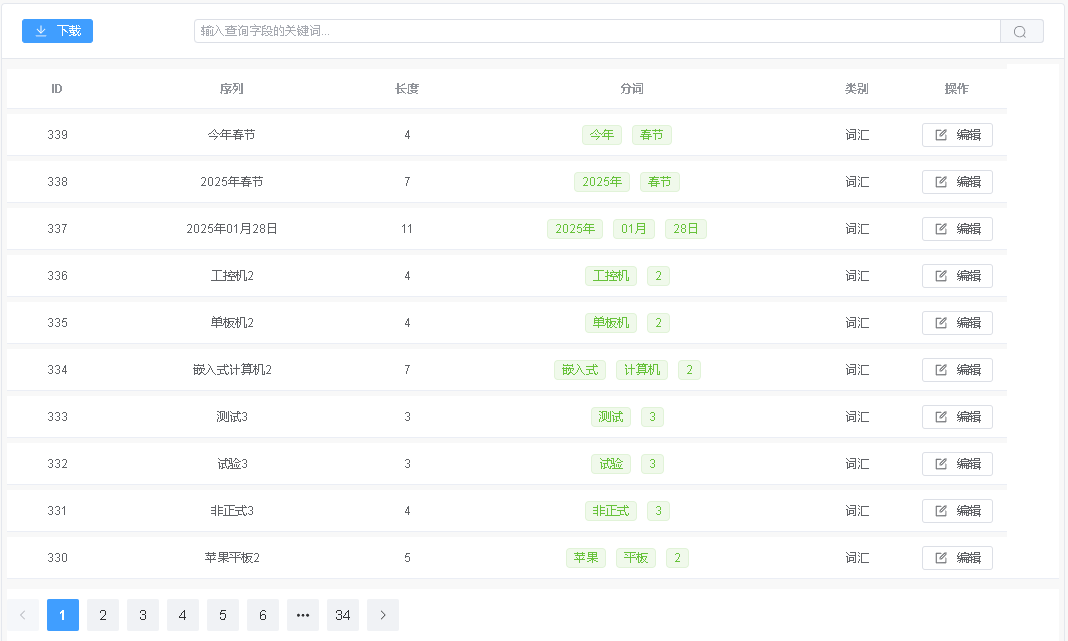Viewport: 1068px width, 641px height.
Task: Jump to page 34
Action: pos(343,615)
